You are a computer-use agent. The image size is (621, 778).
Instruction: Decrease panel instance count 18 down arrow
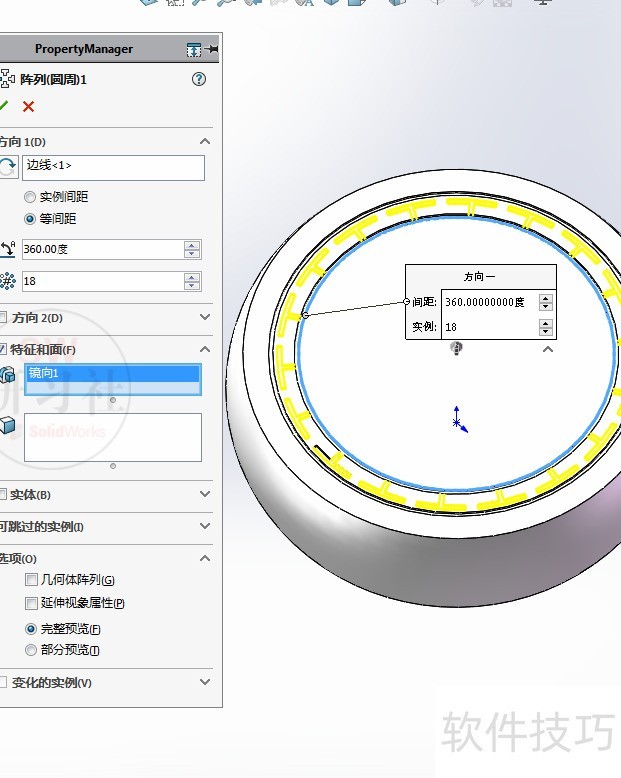(x=192, y=285)
